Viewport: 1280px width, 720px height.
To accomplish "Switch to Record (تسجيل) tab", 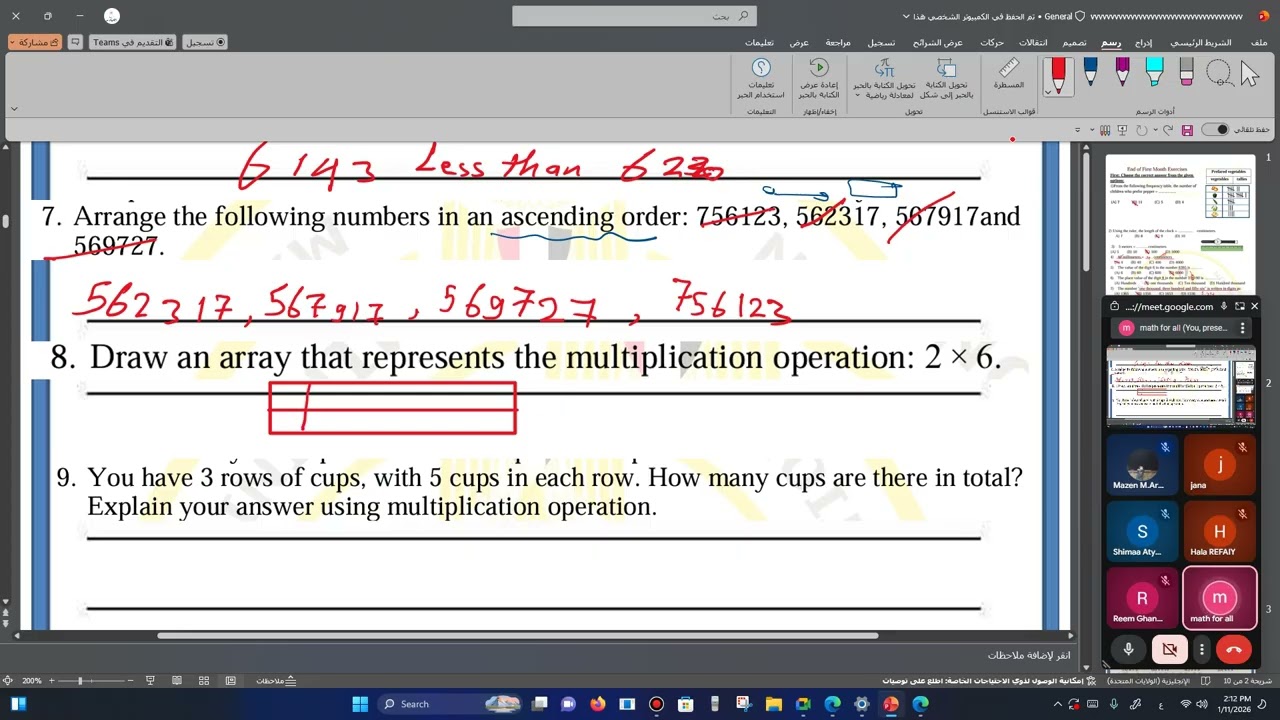I will tap(881, 42).
